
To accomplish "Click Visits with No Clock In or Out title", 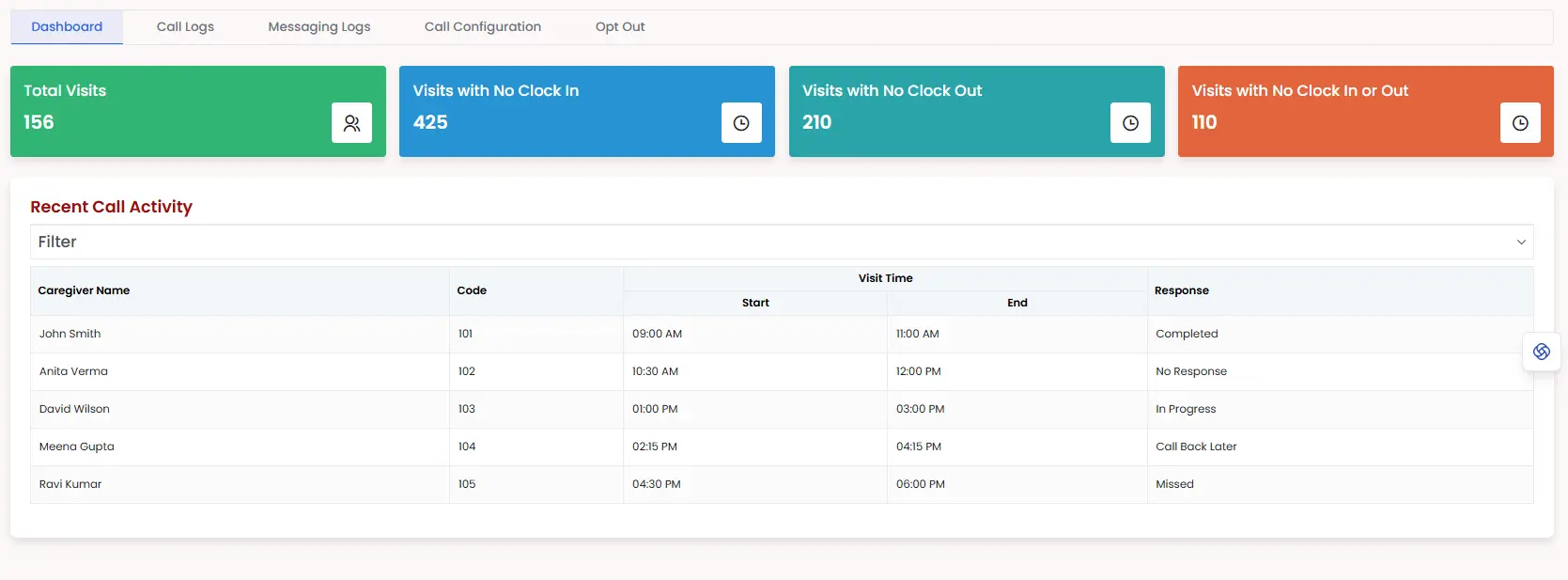I will click(x=1300, y=90).
